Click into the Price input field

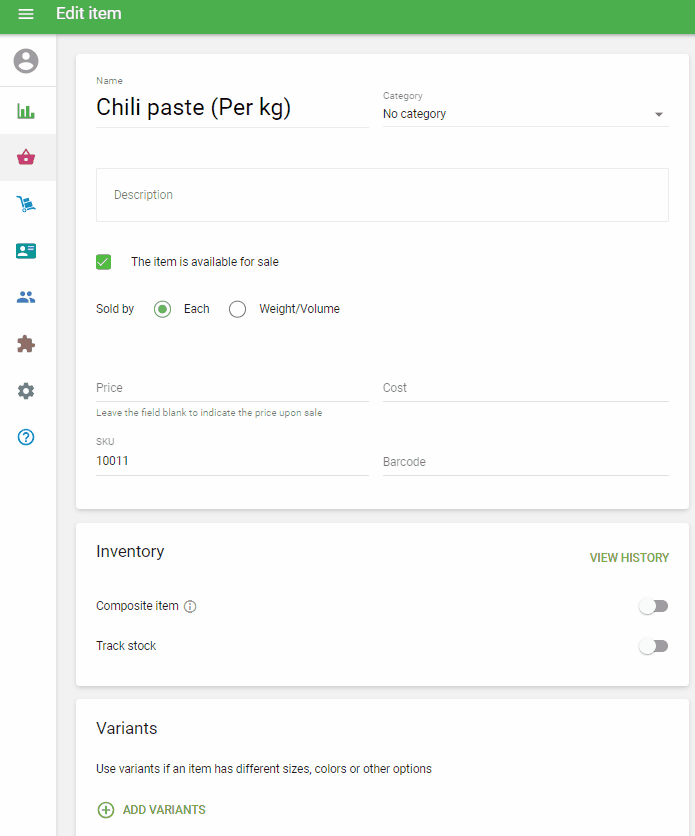(232, 388)
